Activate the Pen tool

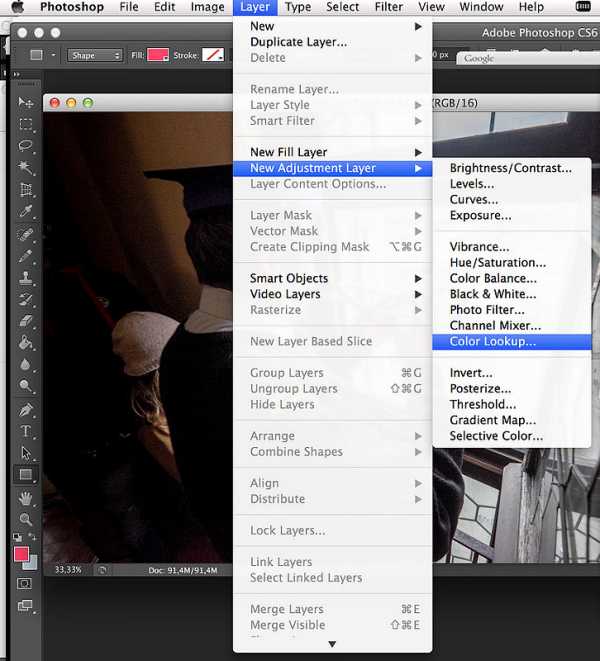pyautogui.click(x=25, y=410)
